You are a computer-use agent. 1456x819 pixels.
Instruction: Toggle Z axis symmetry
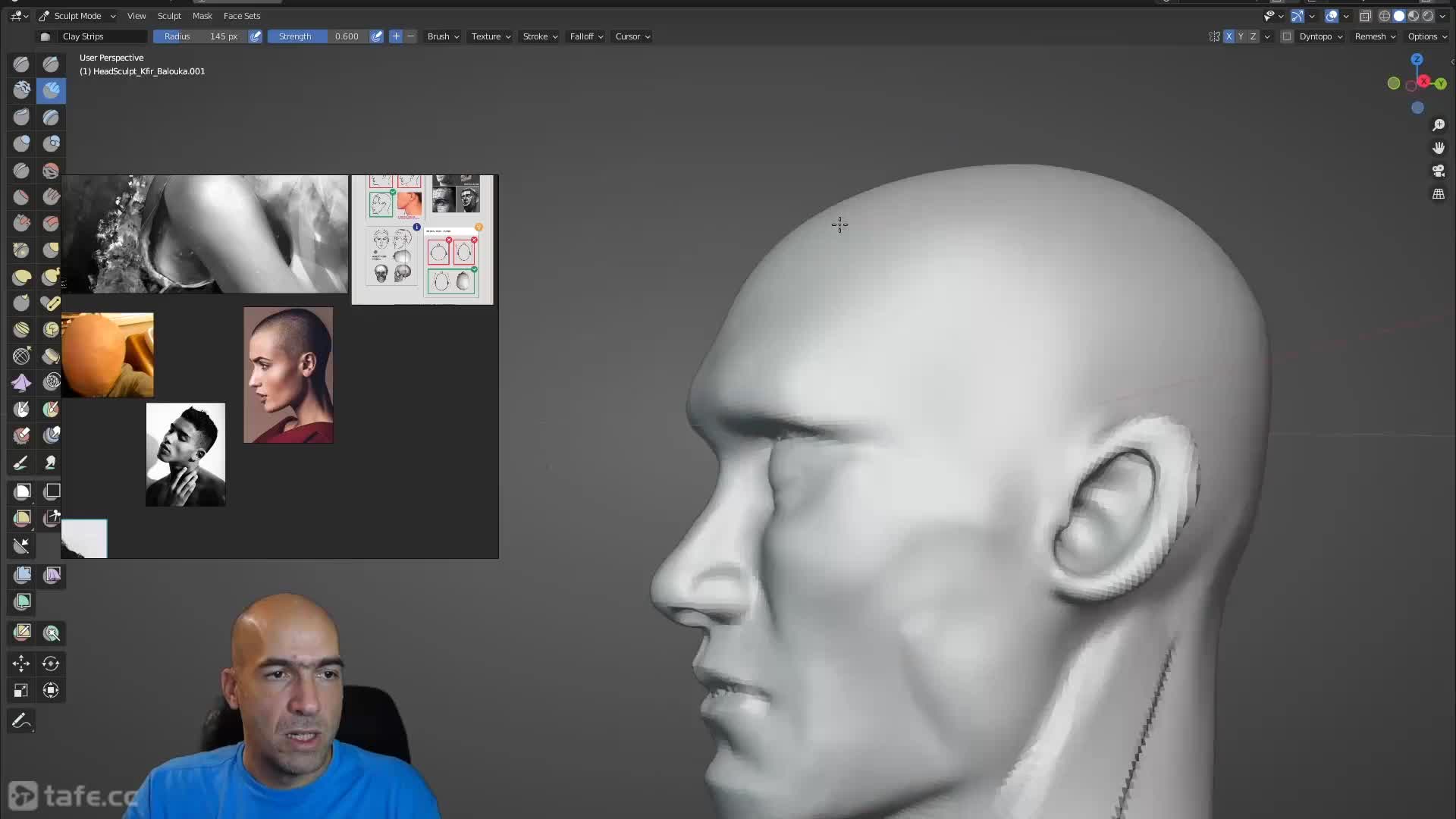tap(1253, 36)
